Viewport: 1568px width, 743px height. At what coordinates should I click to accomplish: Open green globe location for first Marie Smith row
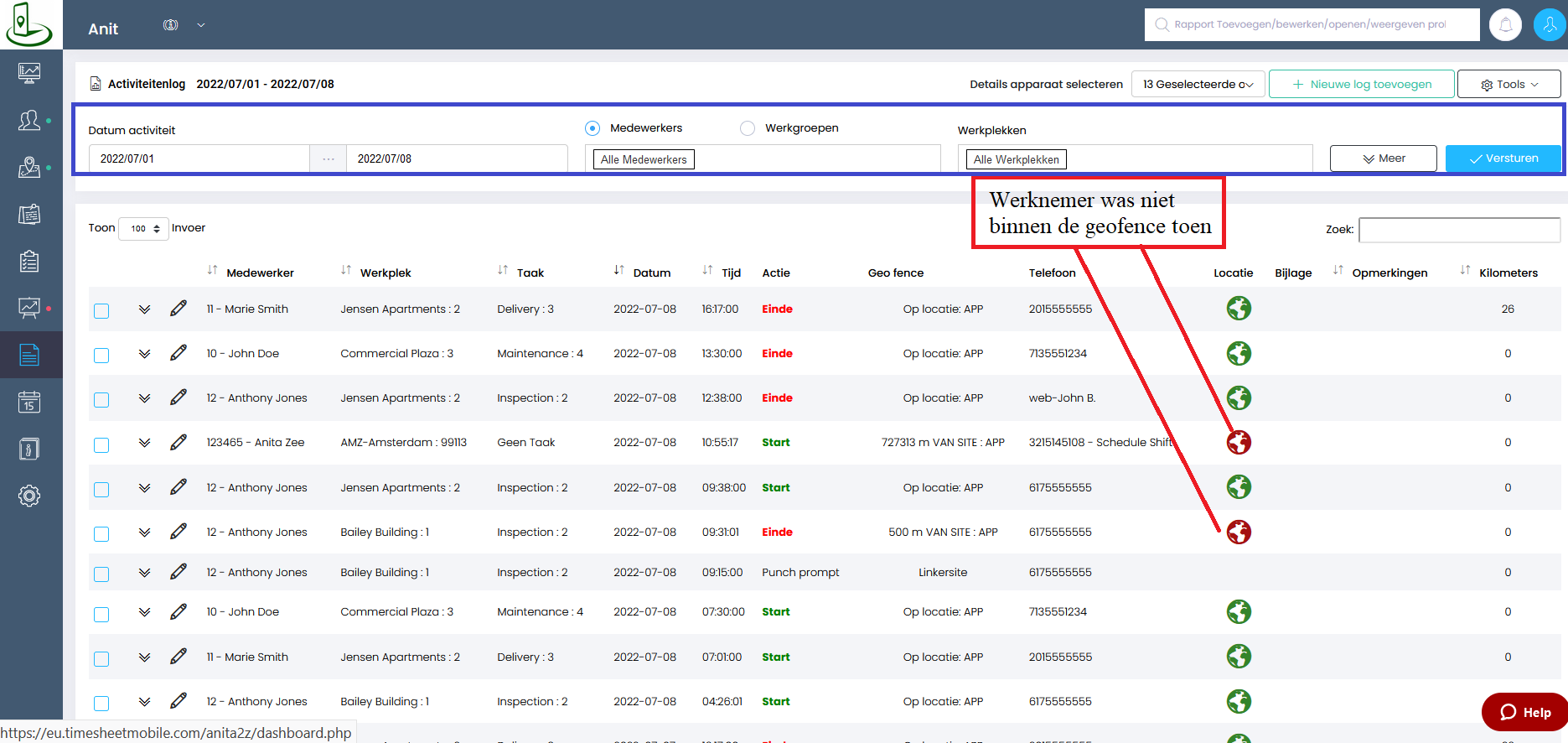[x=1239, y=309]
